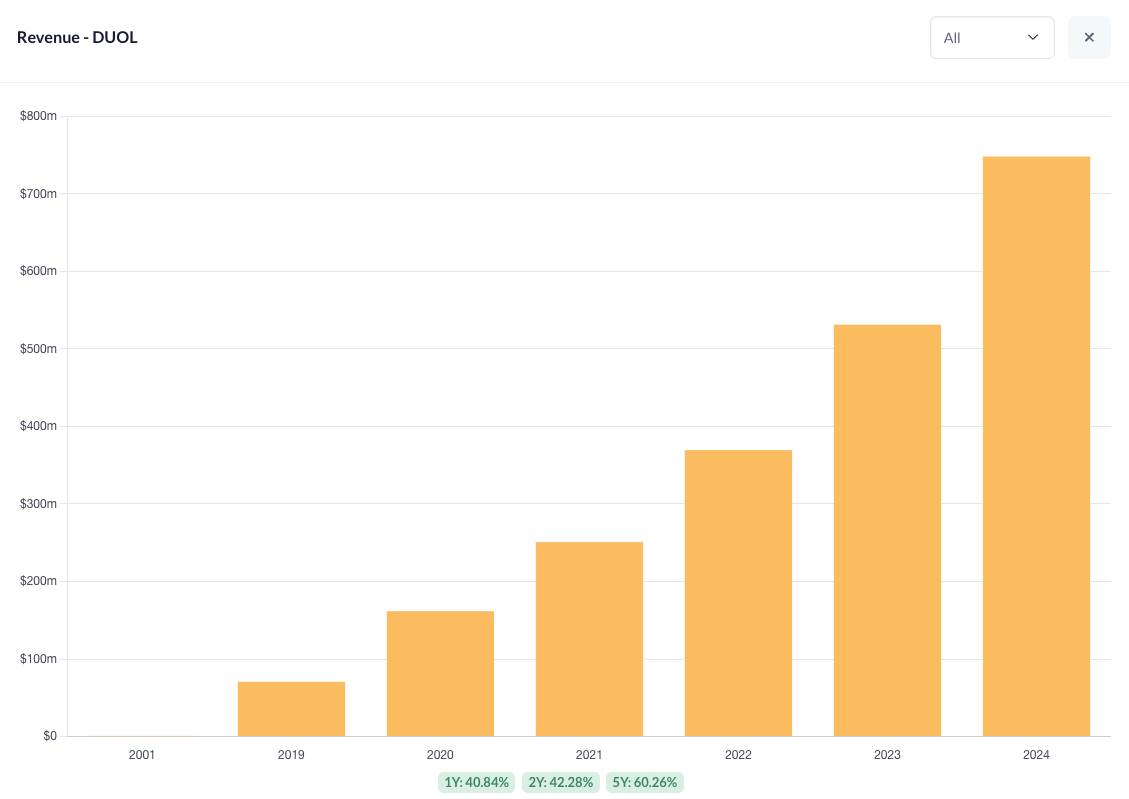Screen dimensions: 1129x799
Task: Click the $100m y-axis label
Action: pos(38,659)
